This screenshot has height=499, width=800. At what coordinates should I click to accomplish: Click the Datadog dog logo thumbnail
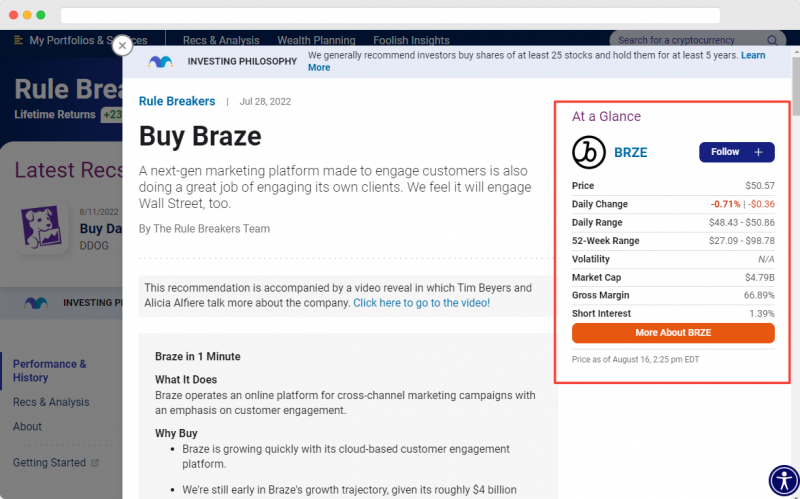42,227
